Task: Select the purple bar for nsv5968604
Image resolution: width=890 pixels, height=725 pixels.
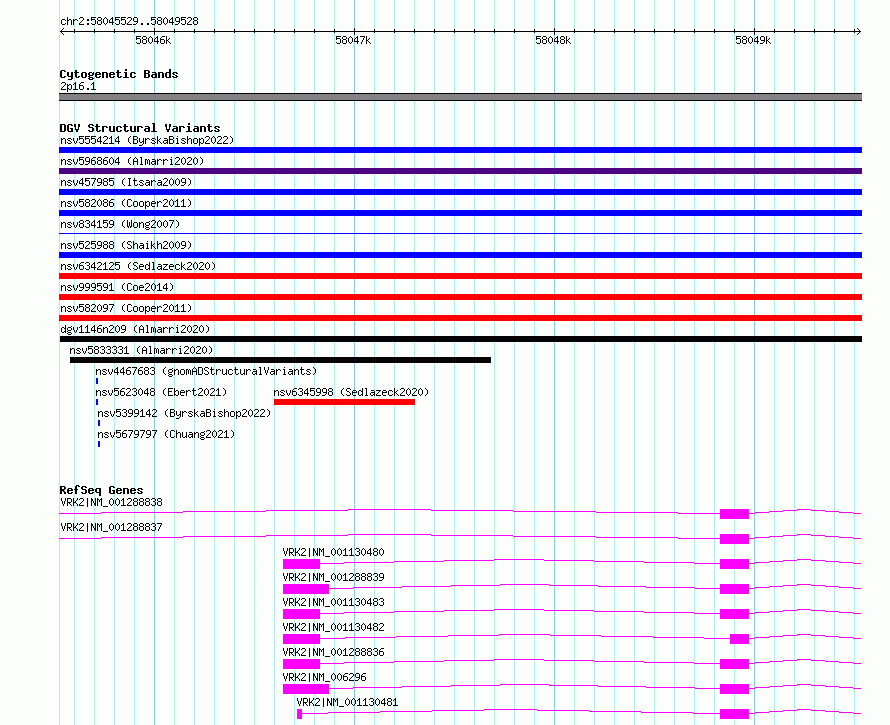Action: click(460, 171)
